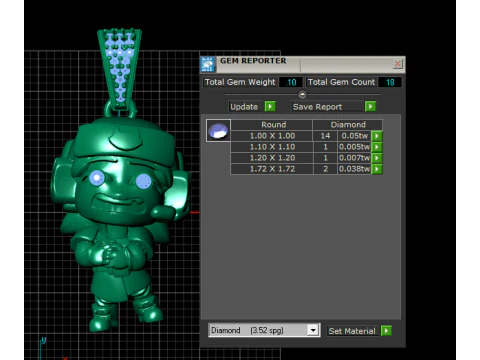480x360 pixels.
Task: Click the quantity 14 cell
Action: point(325,136)
